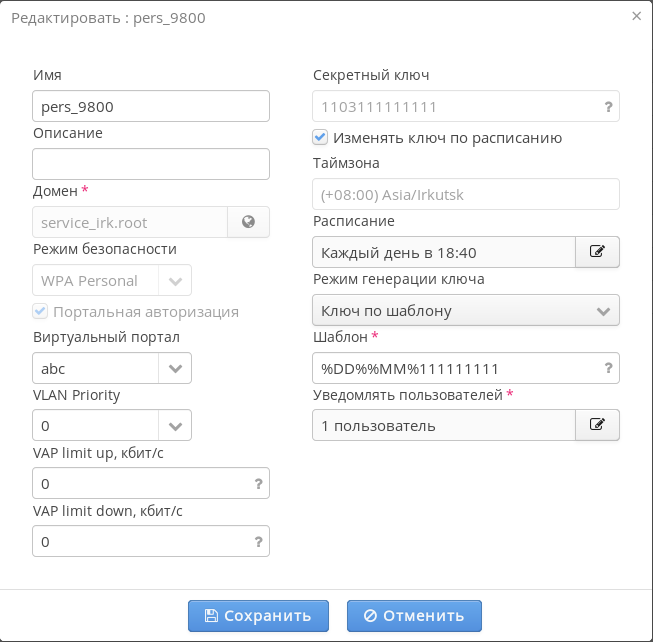The width and height of the screenshot is (653, 642).
Task: Click the Шаблон template input field
Action: pos(455,368)
